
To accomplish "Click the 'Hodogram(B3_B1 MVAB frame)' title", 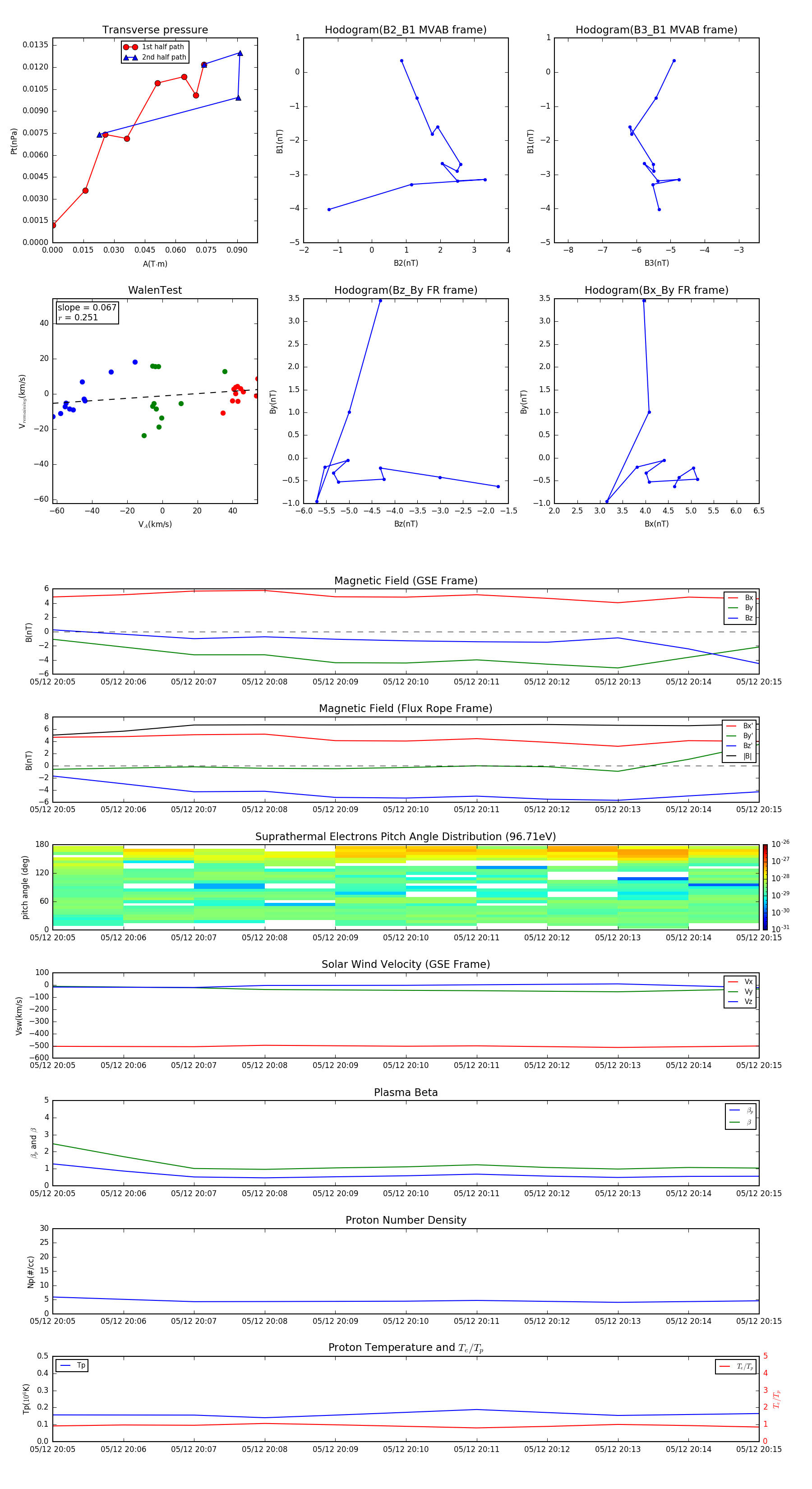I will (x=656, y=30).
